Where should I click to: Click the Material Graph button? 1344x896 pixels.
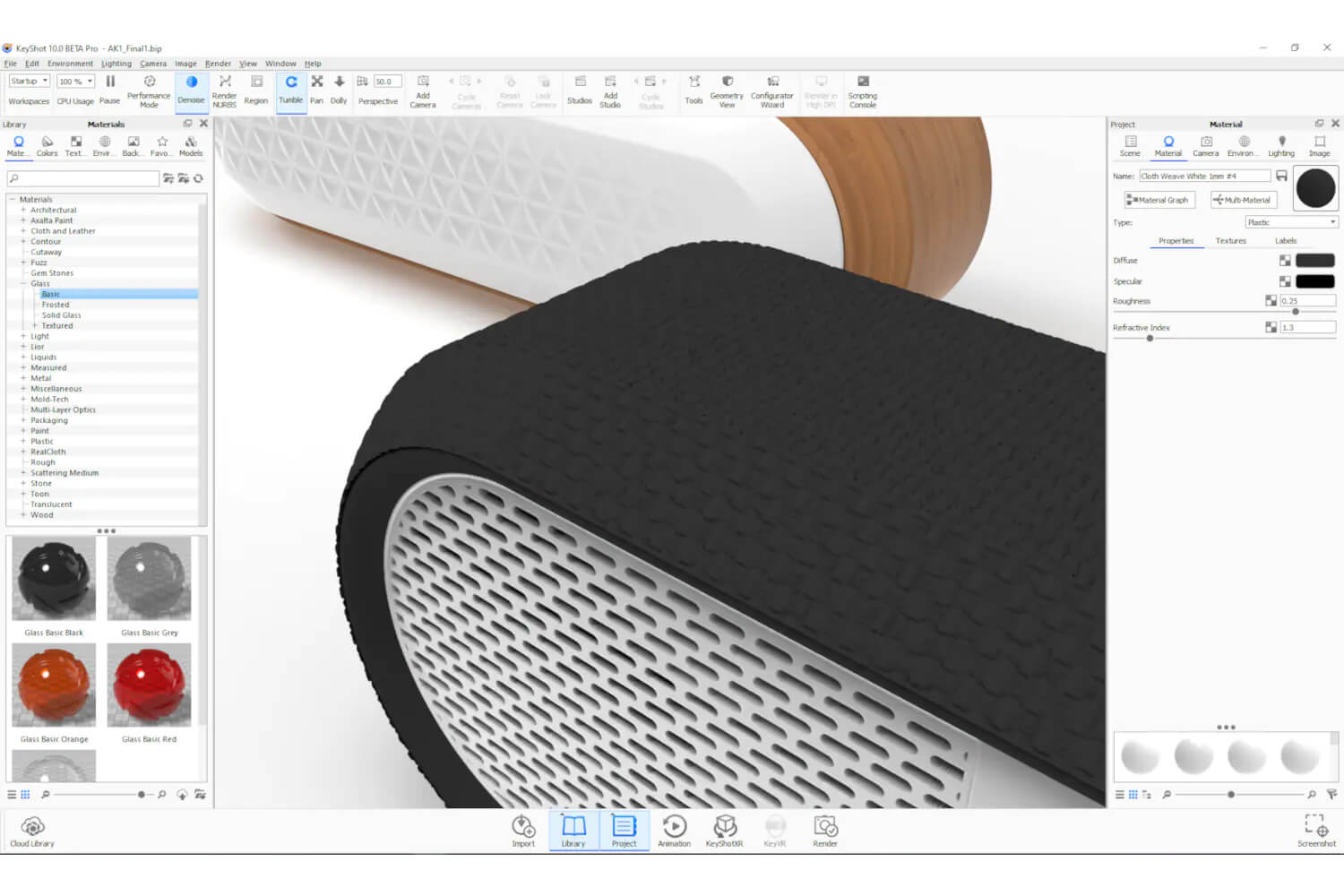[1159, 200]
